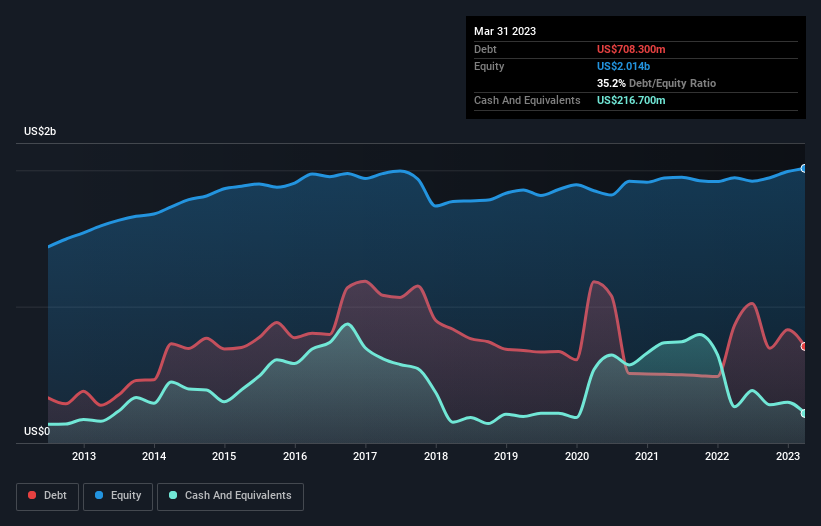Click the US$2b y-axis label
This screenshot has width=821, height=526.
point(40,131)
